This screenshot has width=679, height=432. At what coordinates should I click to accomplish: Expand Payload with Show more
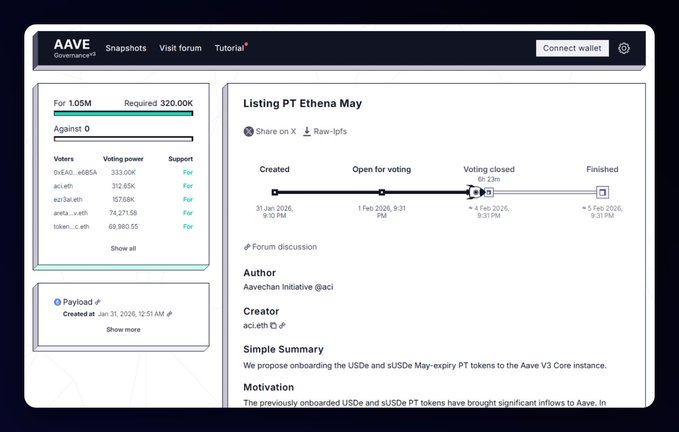(123, 329)
